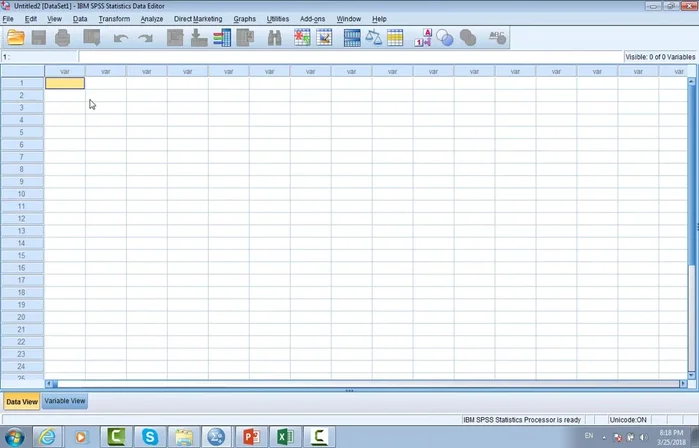The height and width of the screenshot is (448, 699).
Task: Select the highlighted cell in row 1
Action: (x=65, y=83)
